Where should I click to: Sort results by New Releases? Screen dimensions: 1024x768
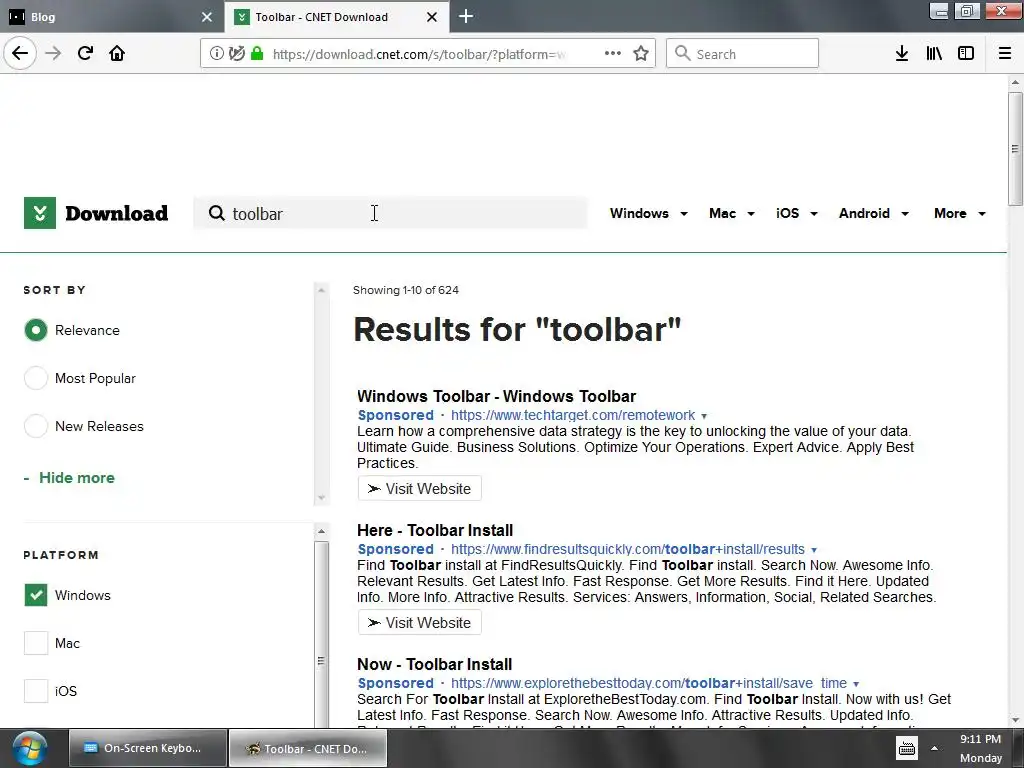[36, 426]
